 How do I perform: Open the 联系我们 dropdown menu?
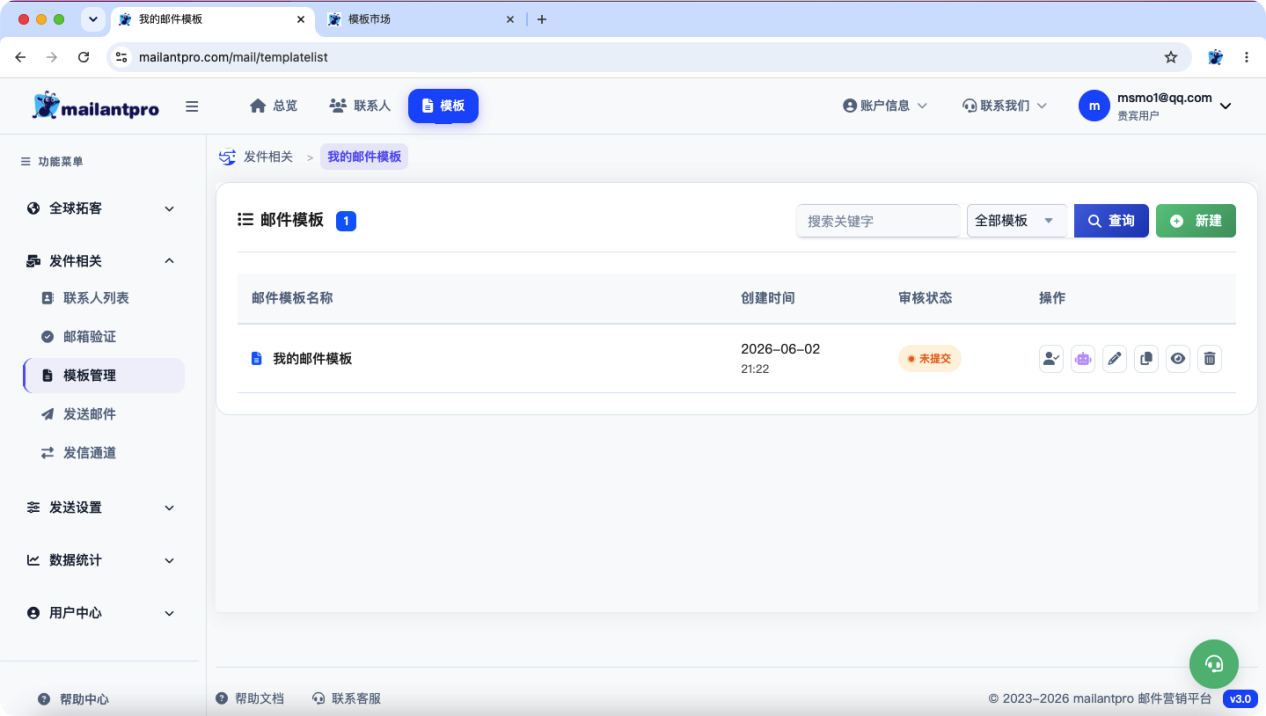point(1005,106)
